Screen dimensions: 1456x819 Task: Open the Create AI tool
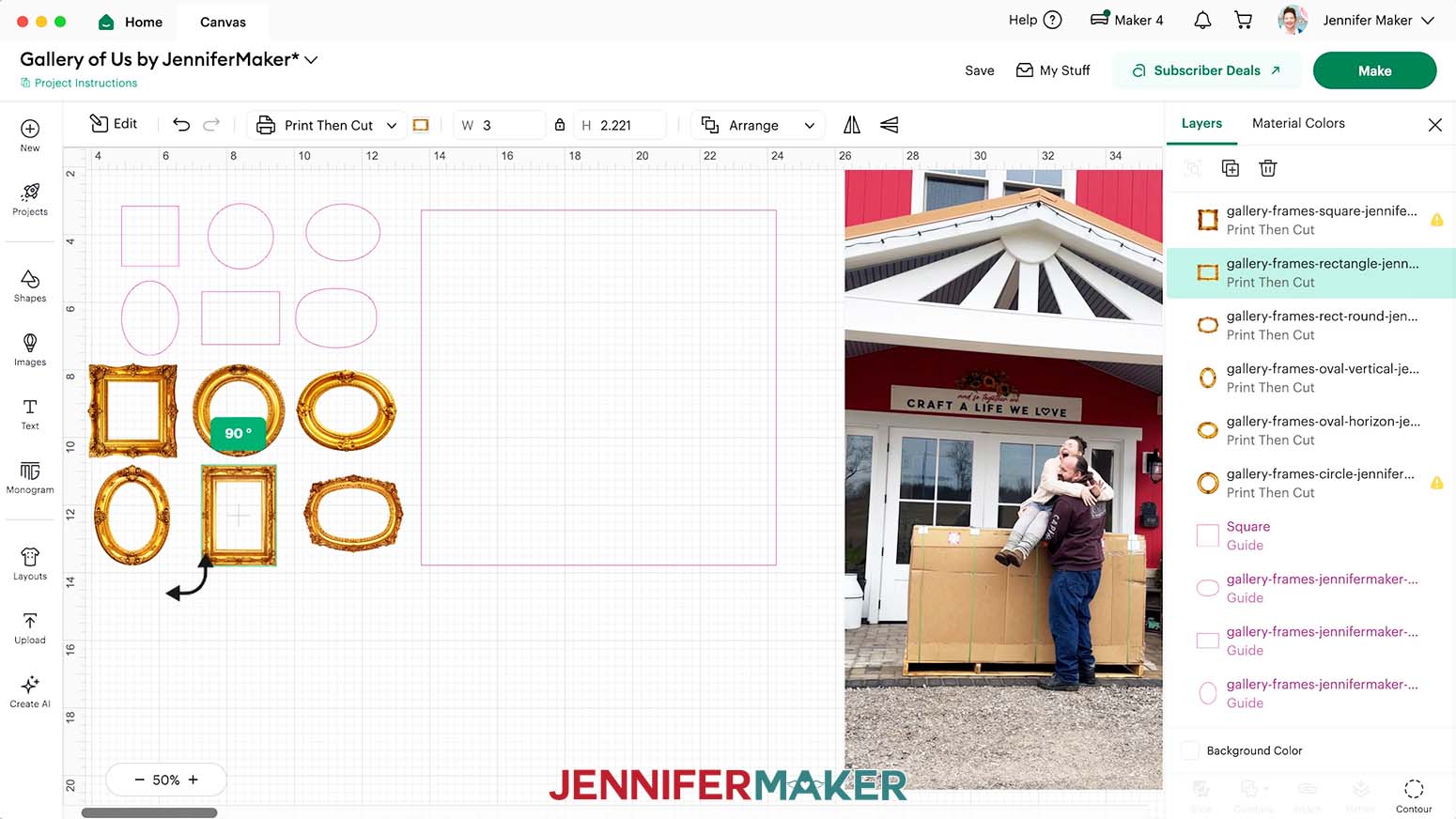click(x=30, y=691)
